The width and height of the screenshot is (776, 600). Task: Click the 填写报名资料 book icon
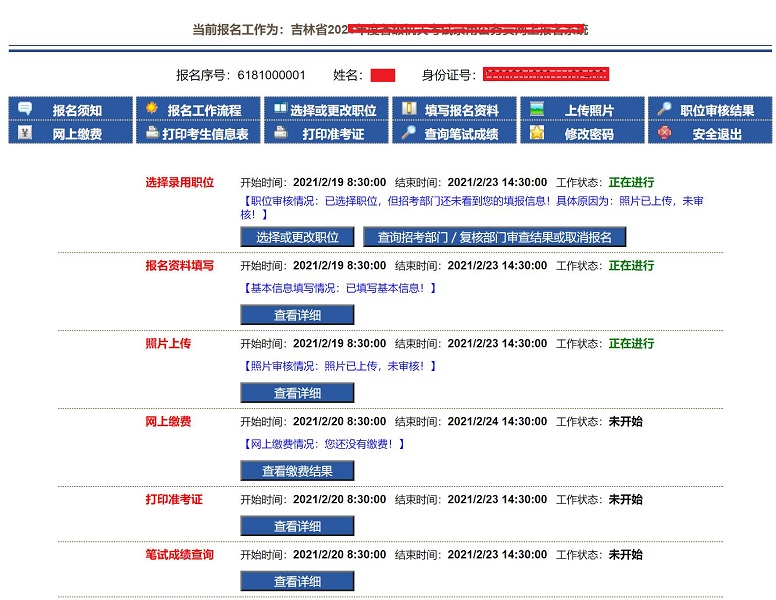pyautogui.click(x=408, y=108)
